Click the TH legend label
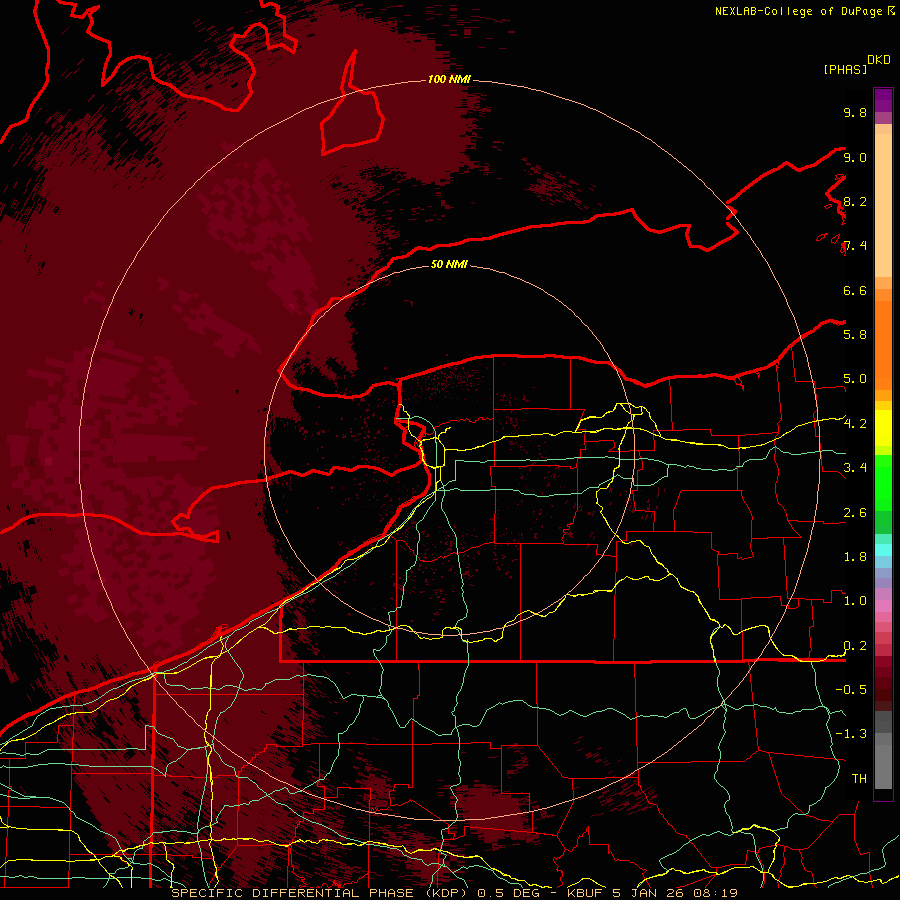Viewport: 900px width, 900px height. [x=859, y=779]
